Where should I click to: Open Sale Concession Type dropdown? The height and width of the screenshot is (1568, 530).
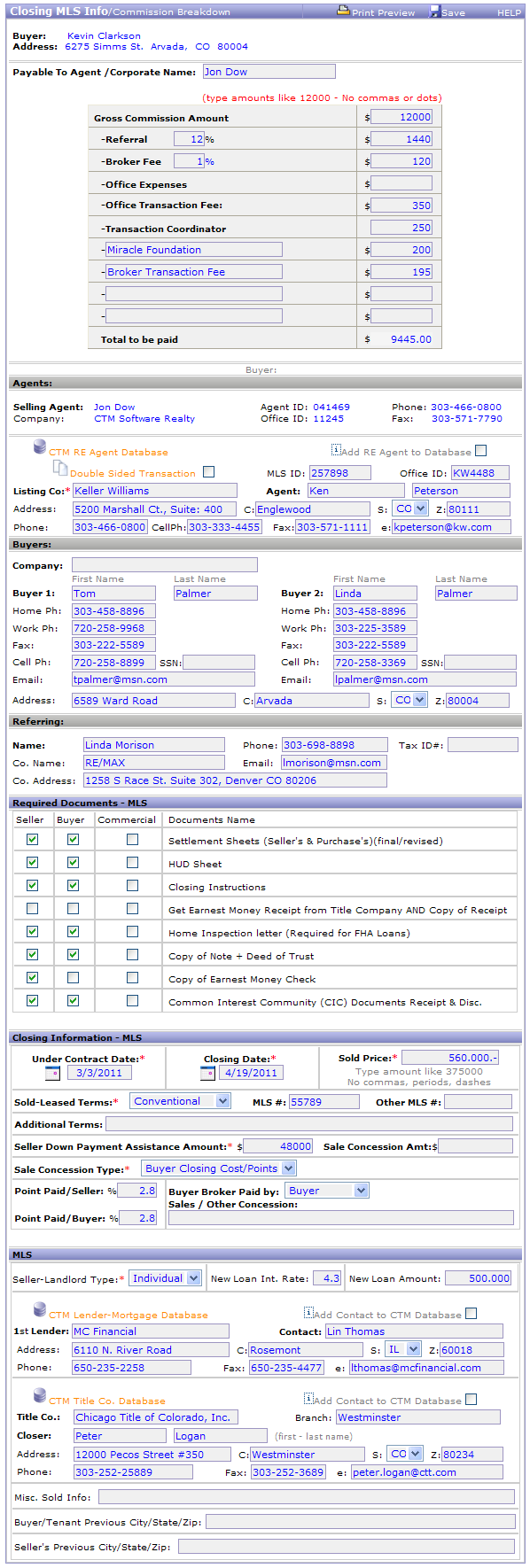(219, 1168)
